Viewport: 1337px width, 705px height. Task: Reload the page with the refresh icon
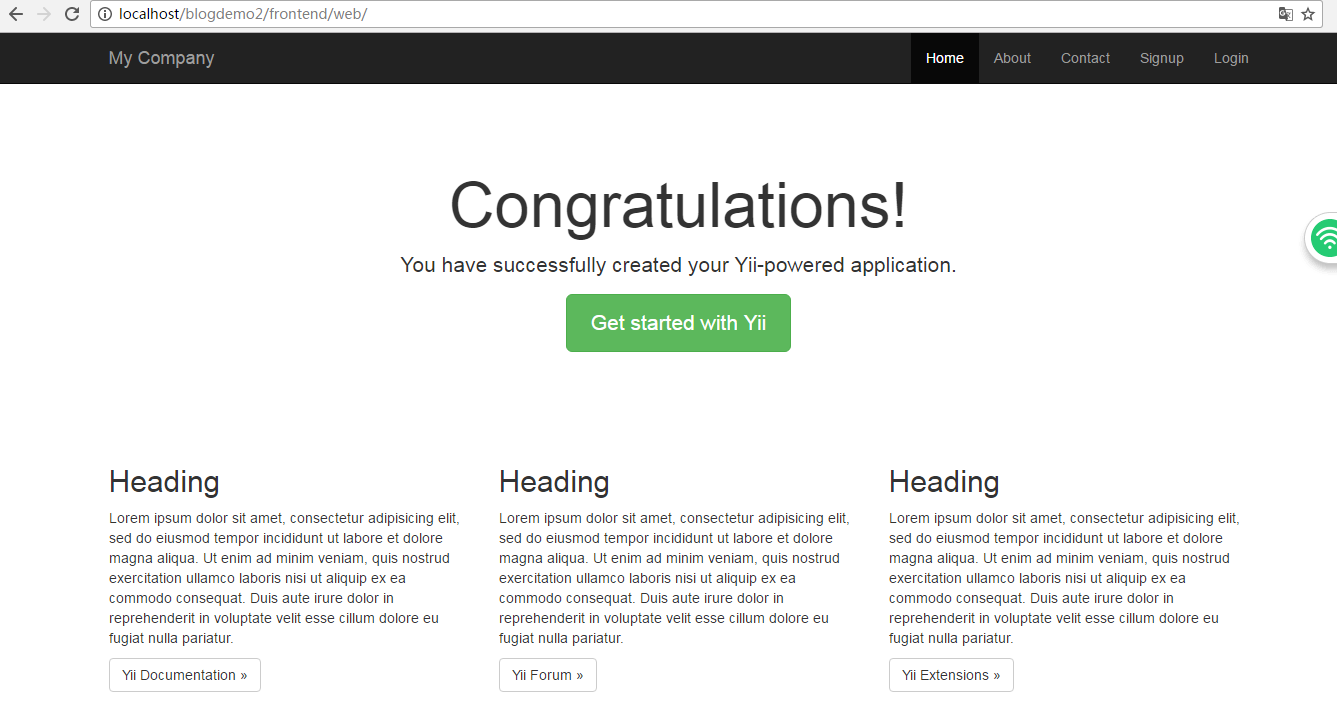tap(72, 14)
